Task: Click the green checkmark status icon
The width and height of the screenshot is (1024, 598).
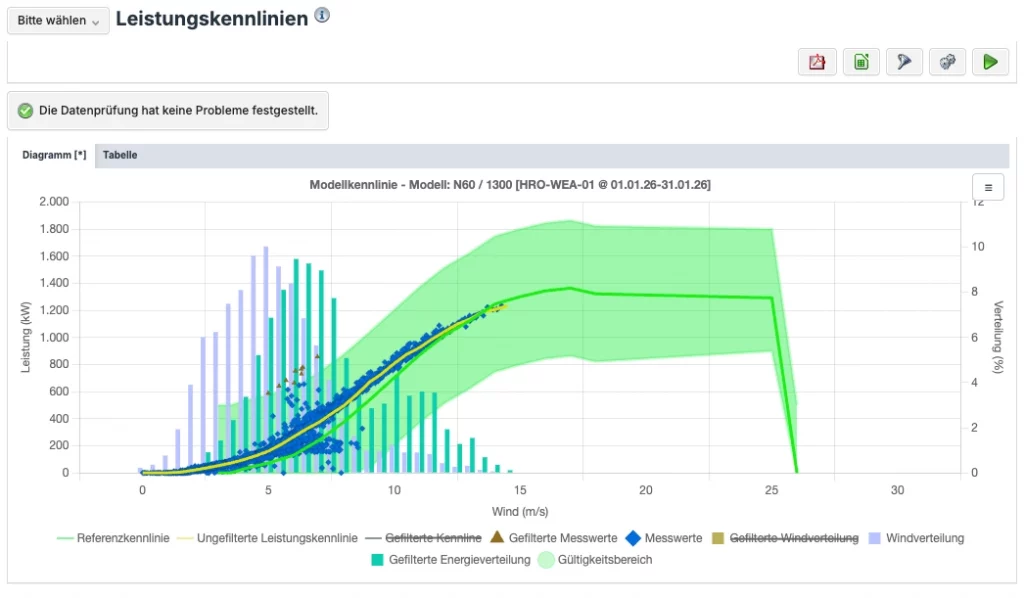Action: coord(25,111)
